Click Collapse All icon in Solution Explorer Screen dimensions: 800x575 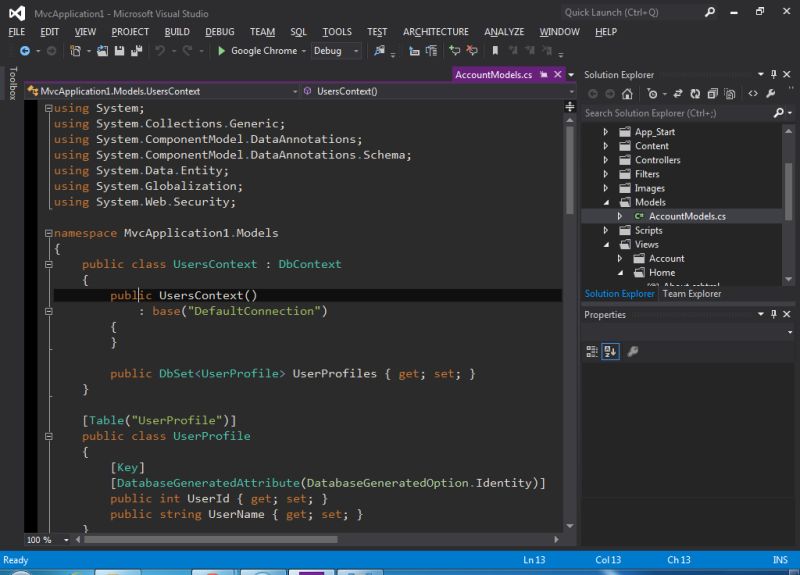point(713,93)
